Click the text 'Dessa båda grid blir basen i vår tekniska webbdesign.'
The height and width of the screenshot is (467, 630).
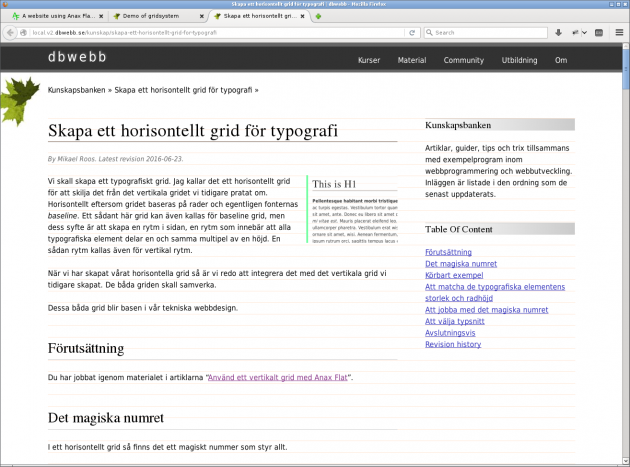[x=143, y=308]
